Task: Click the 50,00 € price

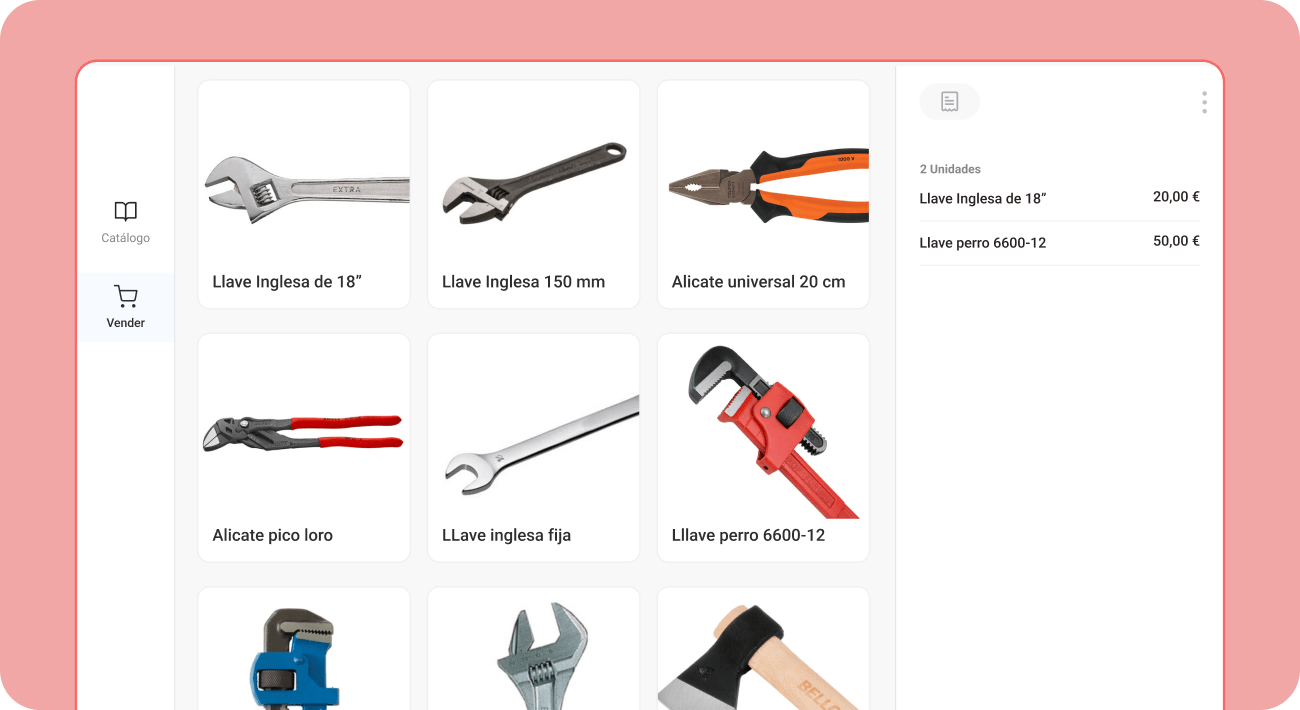Action: [1176, 241]
